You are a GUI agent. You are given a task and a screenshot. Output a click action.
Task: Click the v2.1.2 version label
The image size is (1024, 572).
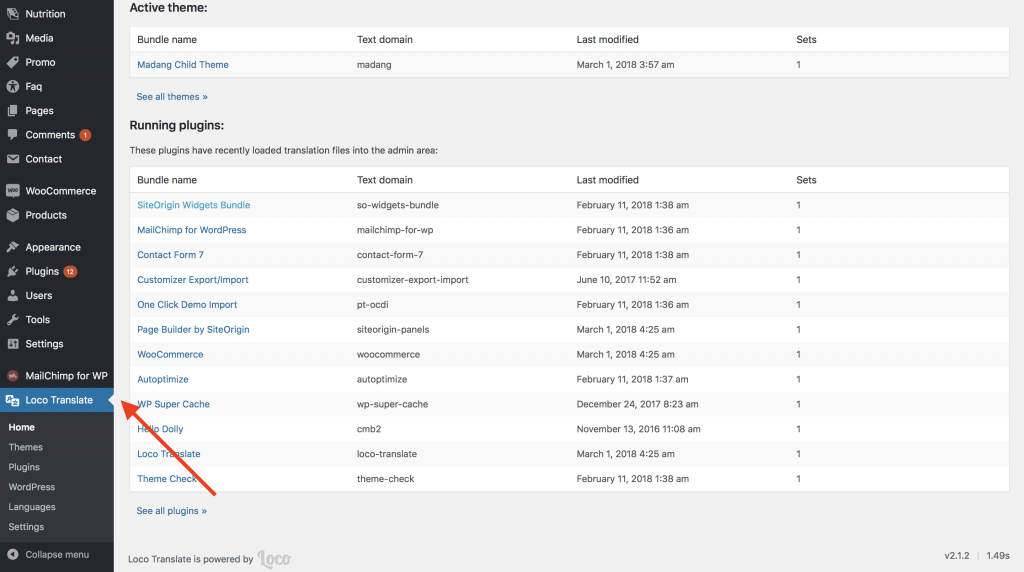point(957,556)
